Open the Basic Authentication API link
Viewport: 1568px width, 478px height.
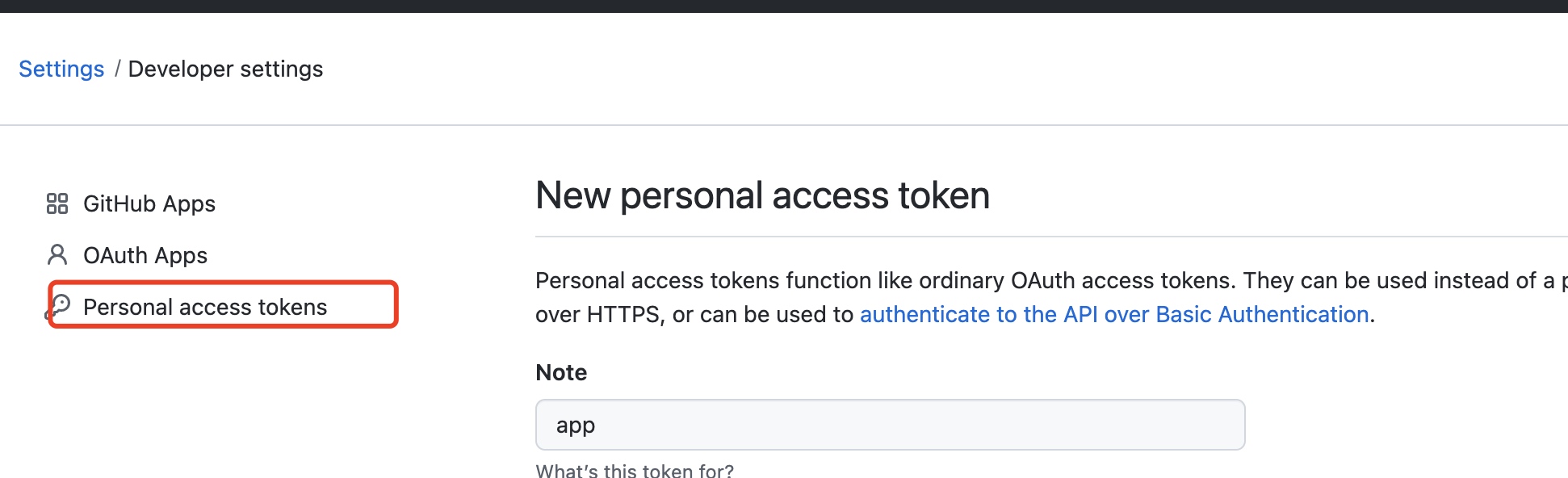coord(1114,314)
